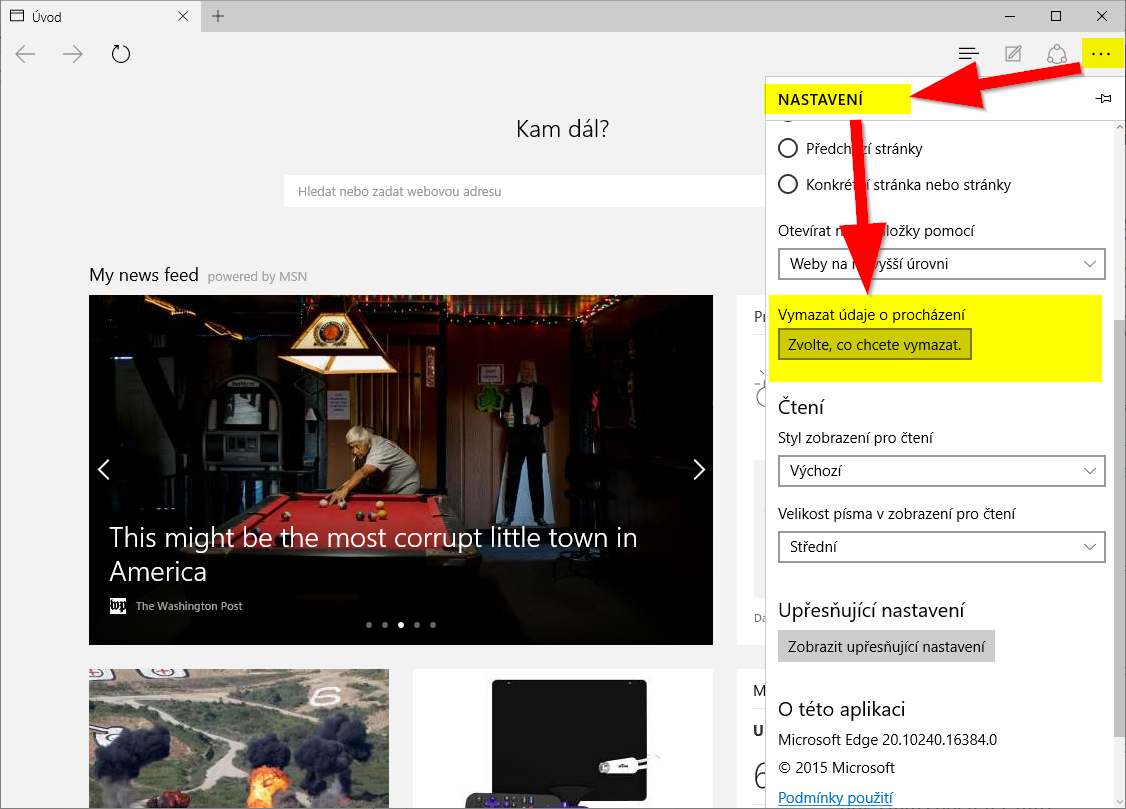Click the Zobrazit upřesňující nastavení button

(x=886, y=647)
